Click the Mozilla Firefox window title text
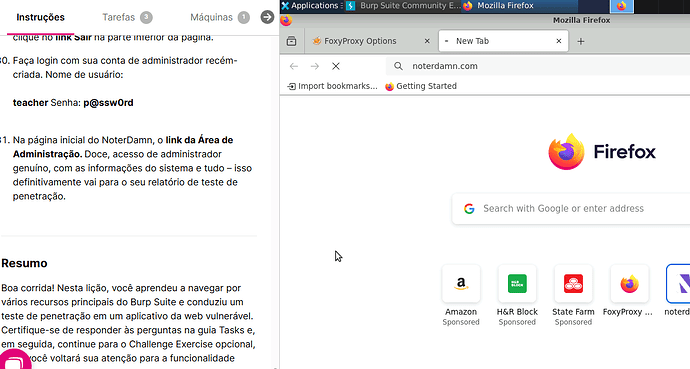690x369 pixels. click(x=581, y=20)
